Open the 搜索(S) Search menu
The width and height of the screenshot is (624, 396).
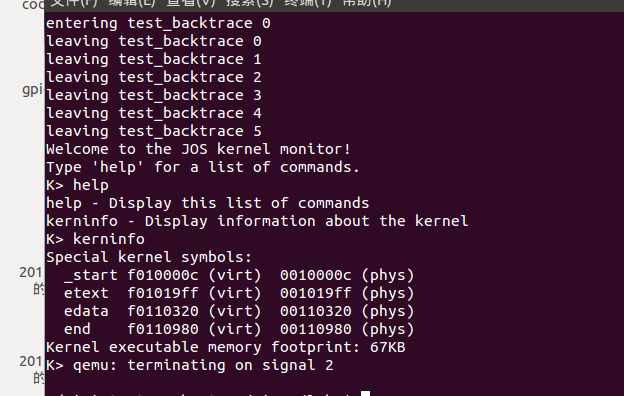pyautogui.click(x=250, y=3)
